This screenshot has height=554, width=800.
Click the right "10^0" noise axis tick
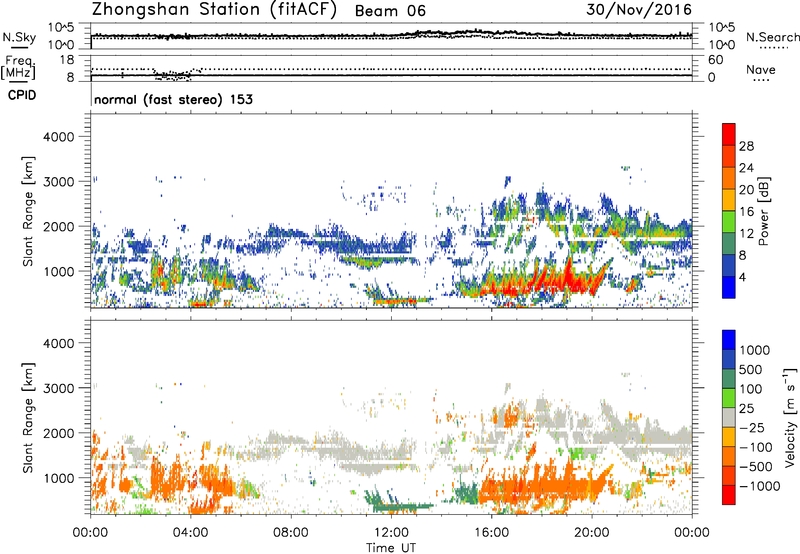pos(722,45)
